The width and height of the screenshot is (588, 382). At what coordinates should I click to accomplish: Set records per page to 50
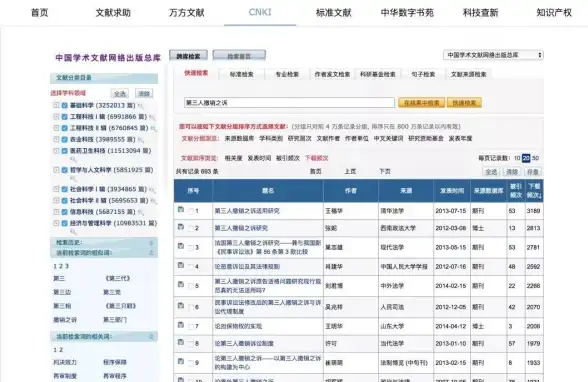(536, 158)
